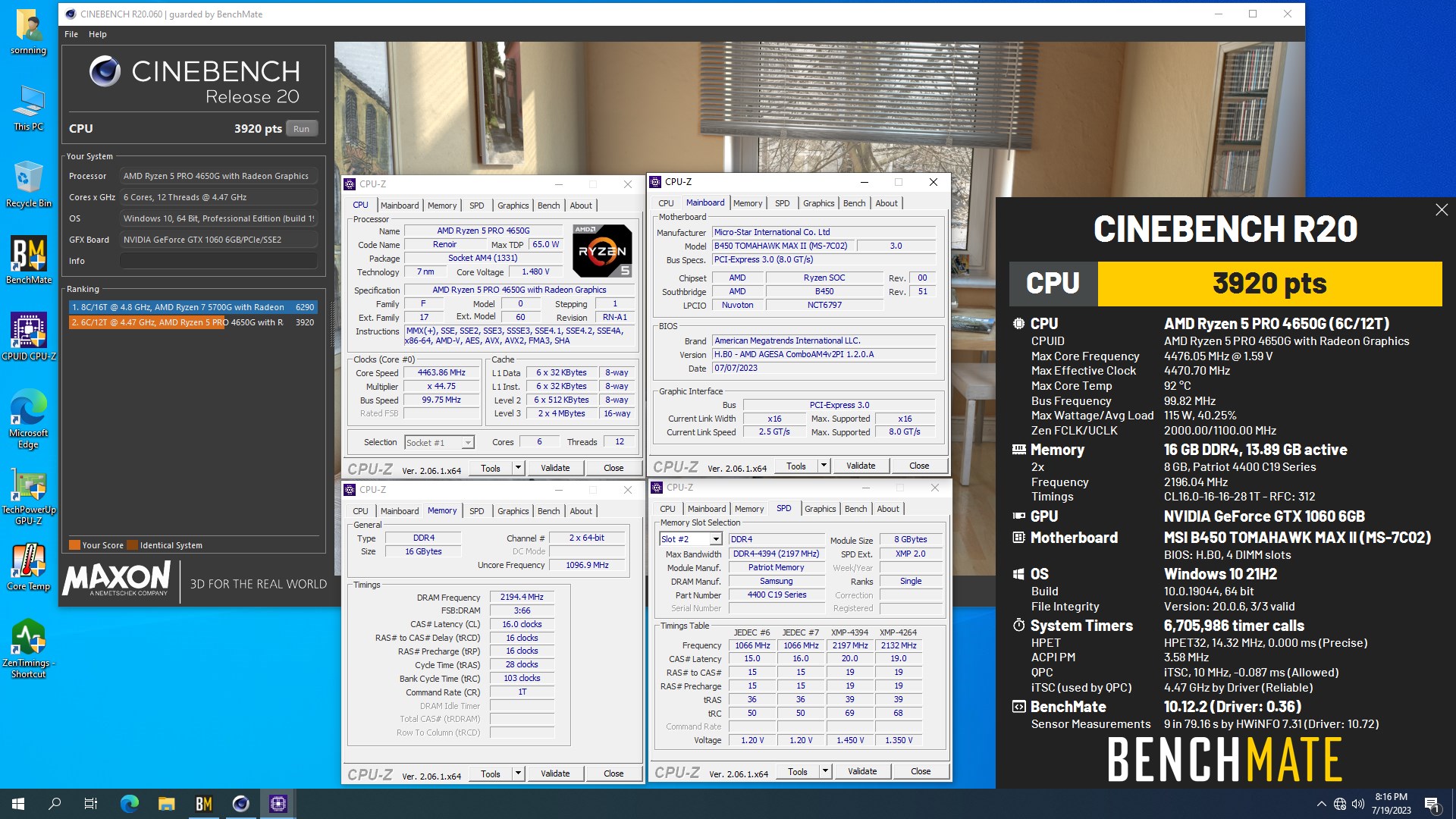This screenshot has width=1456, height=819.
Task: Close the BenchMate result overlay
Action: [x=1442, y=210]
